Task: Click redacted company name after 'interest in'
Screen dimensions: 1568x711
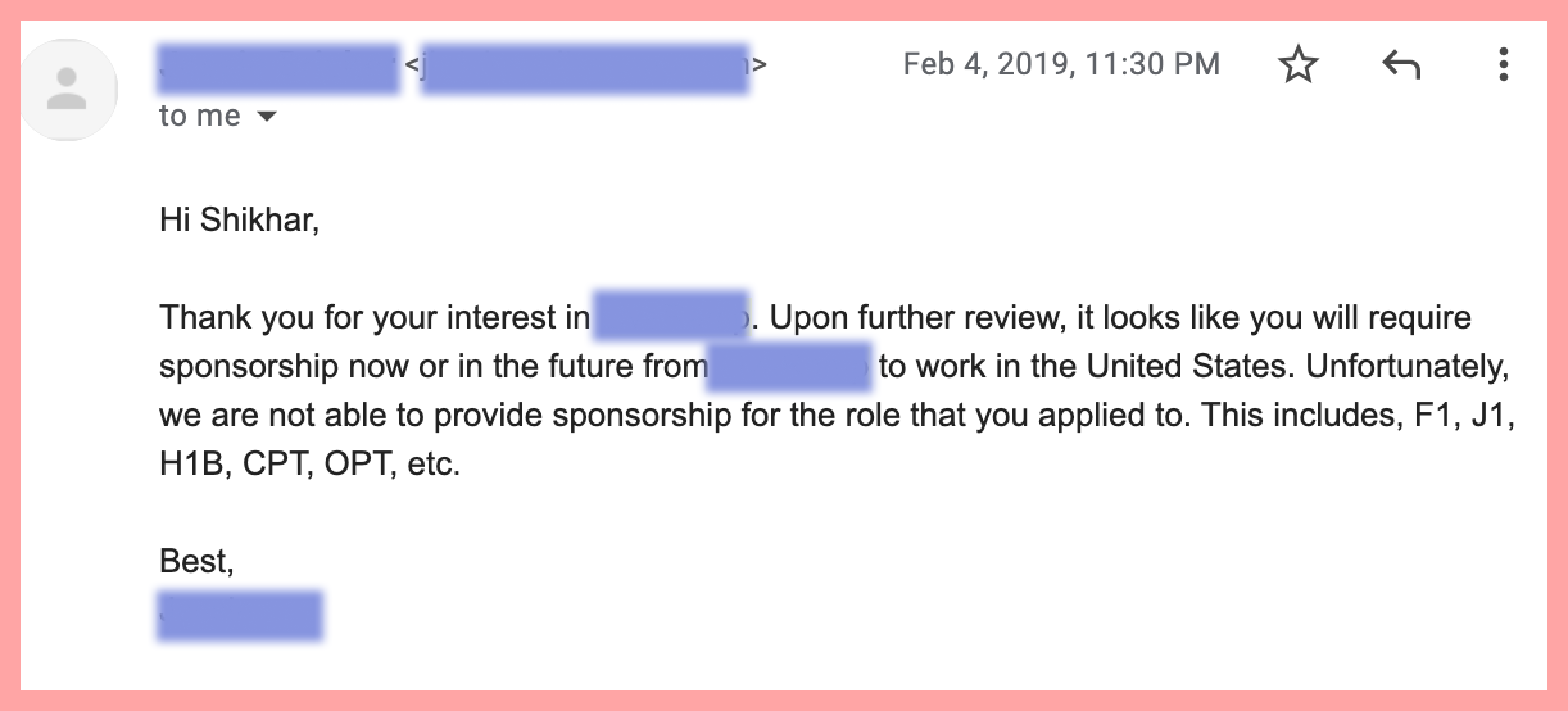Action: [671, 316]
